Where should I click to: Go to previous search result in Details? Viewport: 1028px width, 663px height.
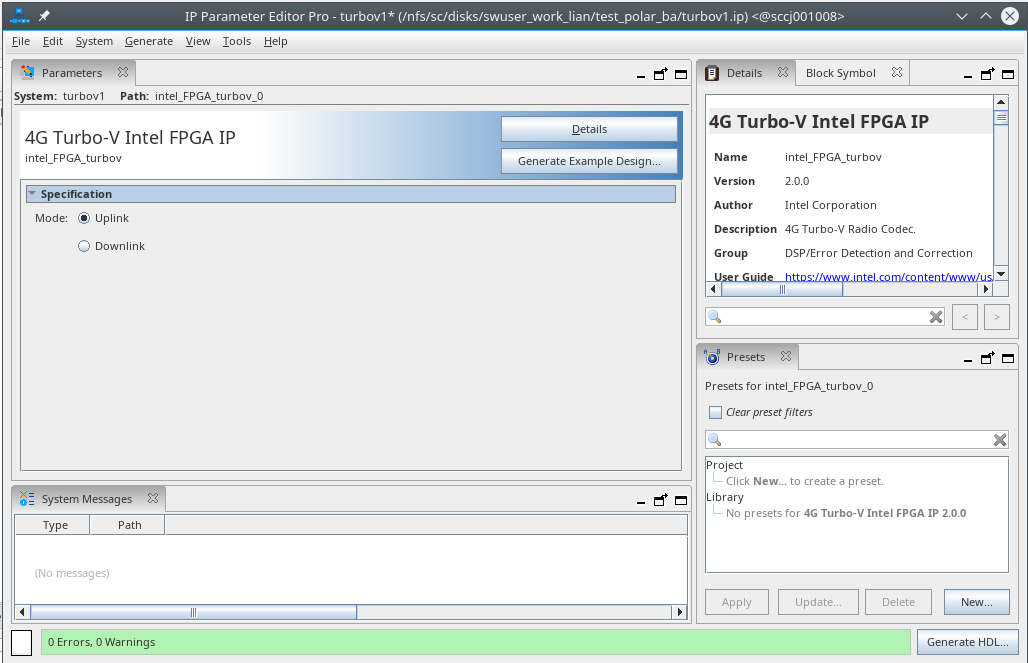[x=964, y=317]
